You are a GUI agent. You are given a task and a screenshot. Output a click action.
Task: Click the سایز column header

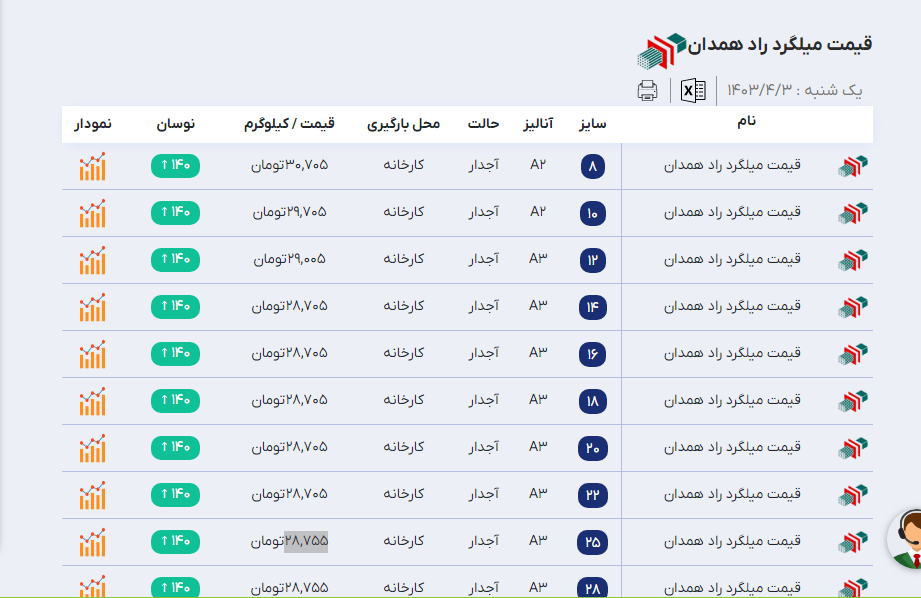click(x=592, y=124)
